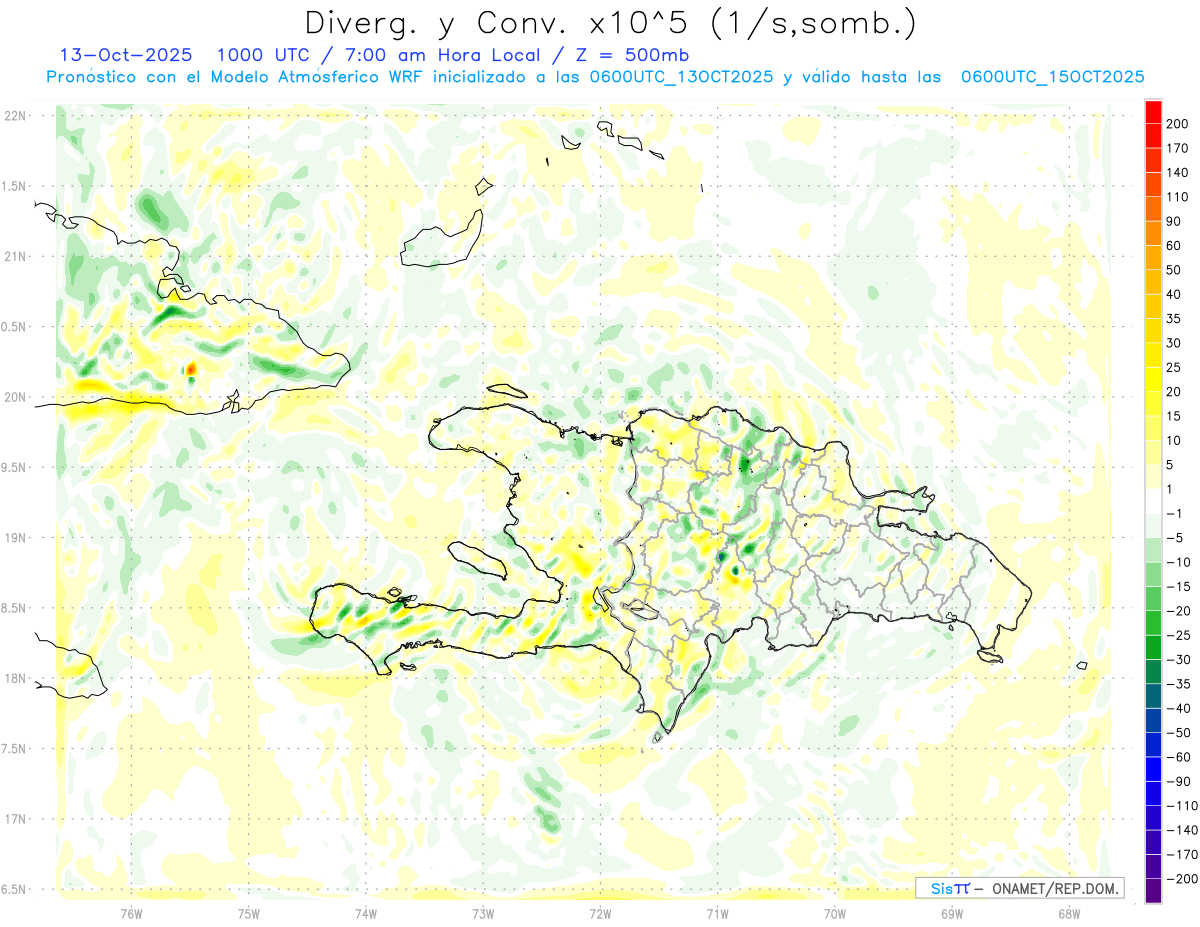The height and width of the screenshot is (927, 1200).
Task: Click the '60' color bar label
Action: [x=1175, y=246]
